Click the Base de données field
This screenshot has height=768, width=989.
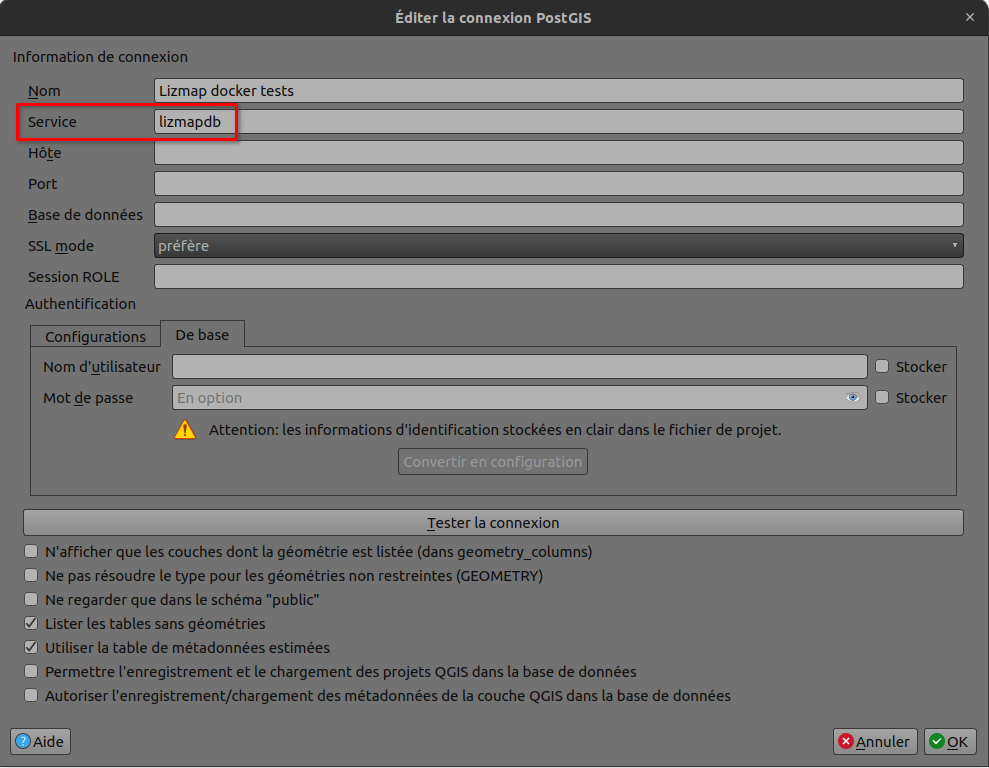pyautogui.click(x=558, y=215)
